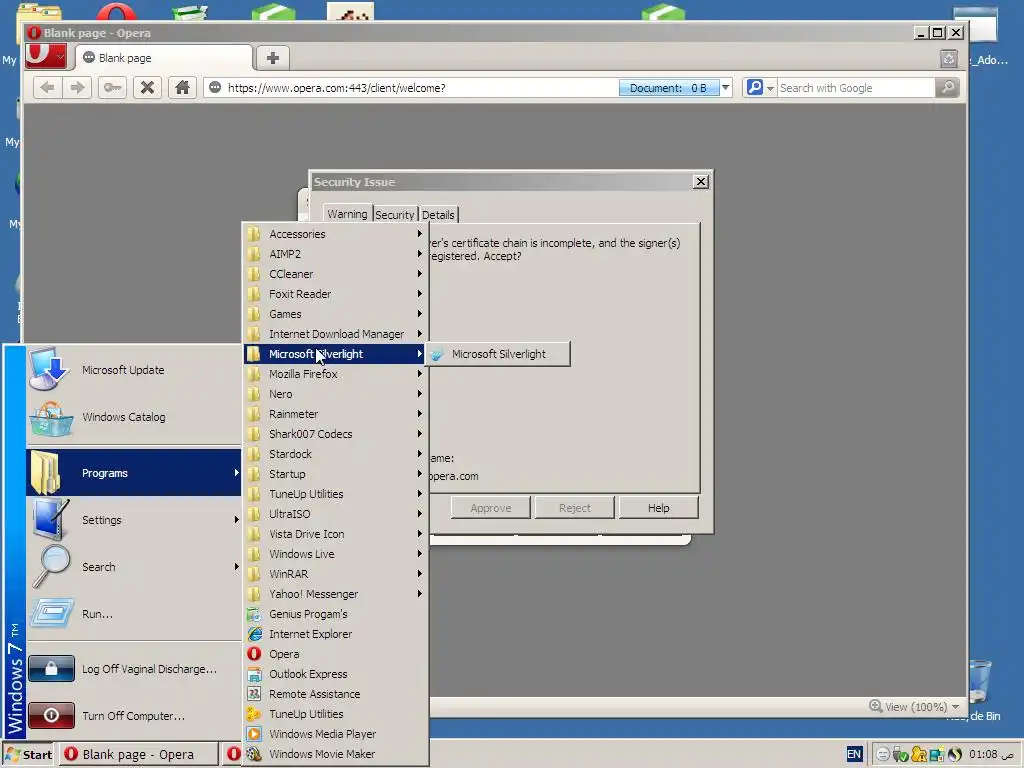The image size is (1024, 768).
Task: Click Blank page - Opera taskbar button
Action: pos(138,754)
